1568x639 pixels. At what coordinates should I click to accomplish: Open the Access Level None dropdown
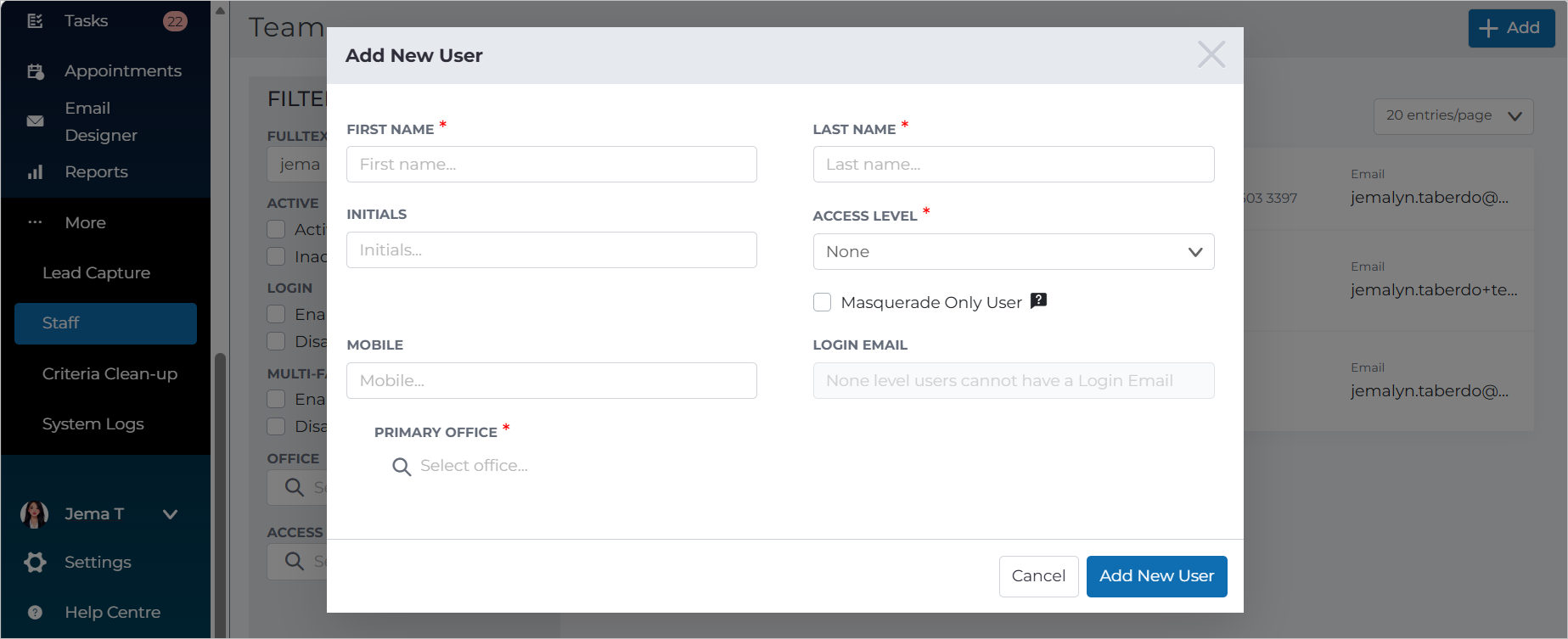(1014, 252)
